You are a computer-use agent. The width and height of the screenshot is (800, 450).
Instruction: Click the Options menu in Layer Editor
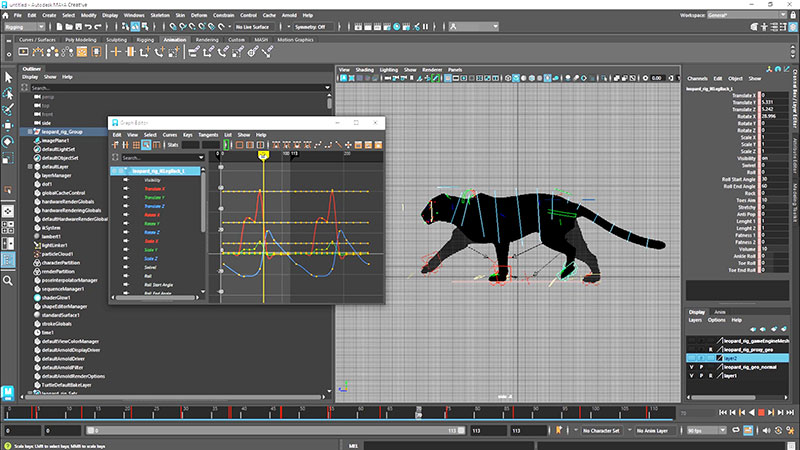click(x=716, y=320)
